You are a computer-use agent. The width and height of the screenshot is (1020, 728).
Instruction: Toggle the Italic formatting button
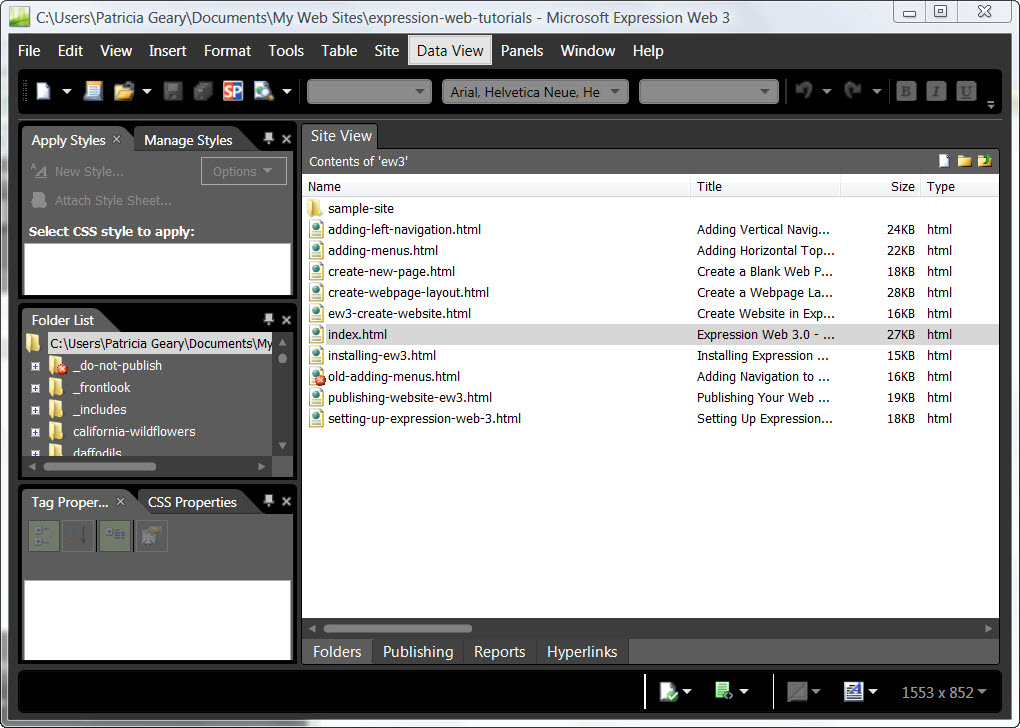click(936, 91)
